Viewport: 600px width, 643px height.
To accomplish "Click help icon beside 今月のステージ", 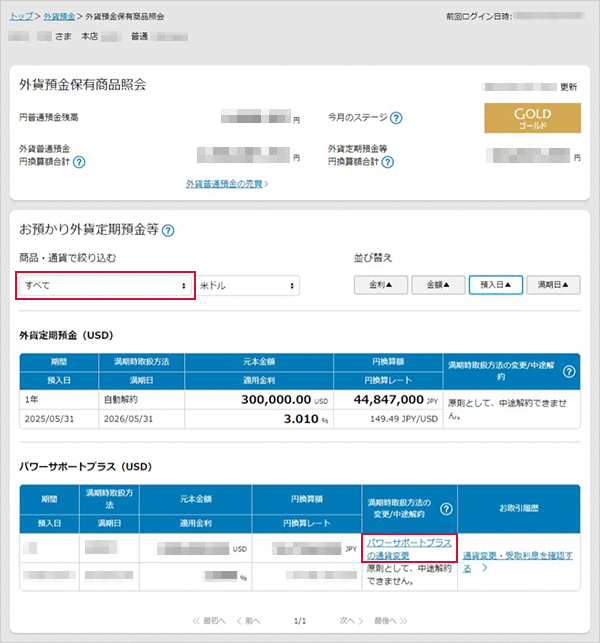I will [x=397, y=118].
